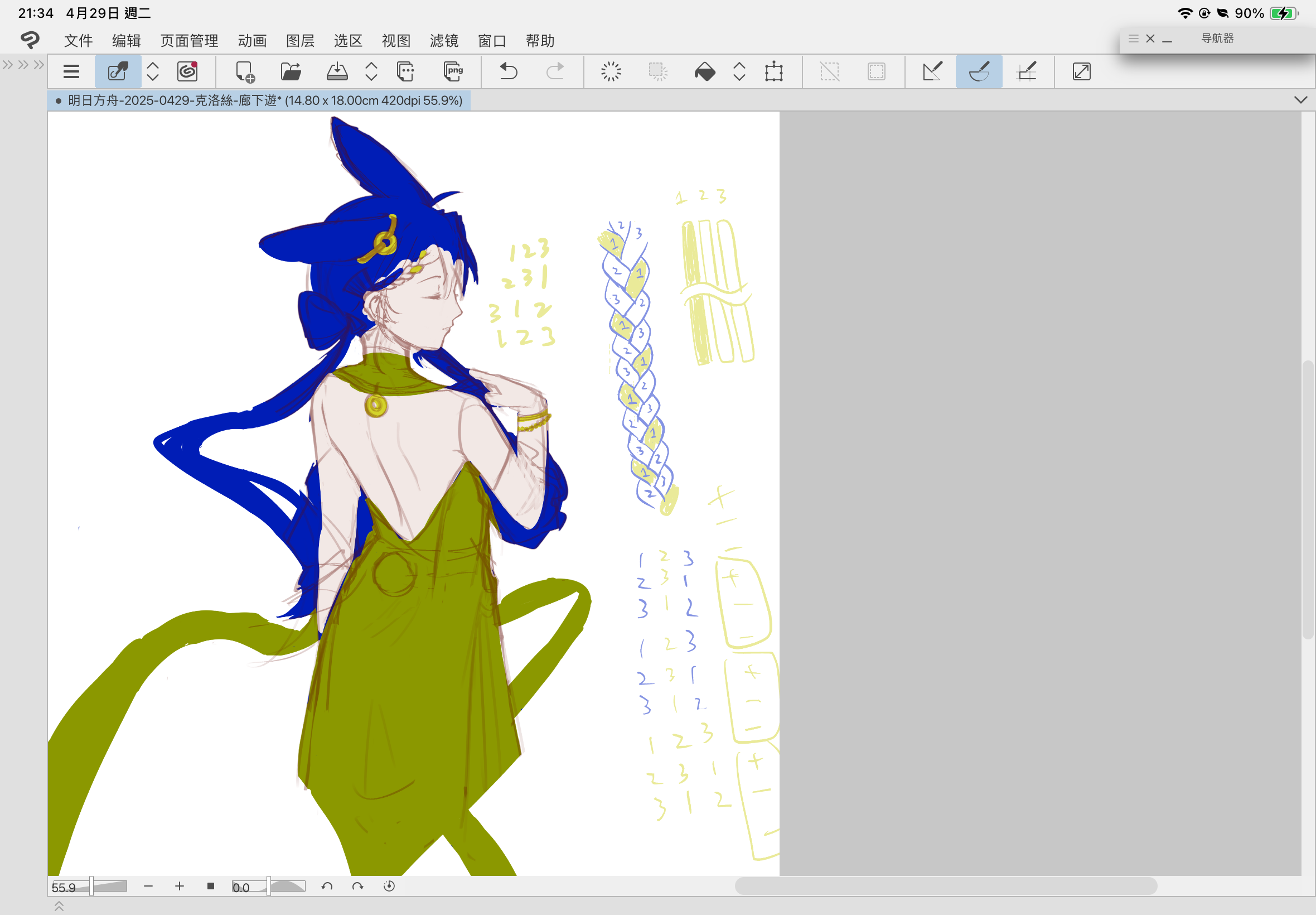Viewport: 1316px width, 915px height.
Task: Open the 页面管理 menu
Action: click(189, 41)
